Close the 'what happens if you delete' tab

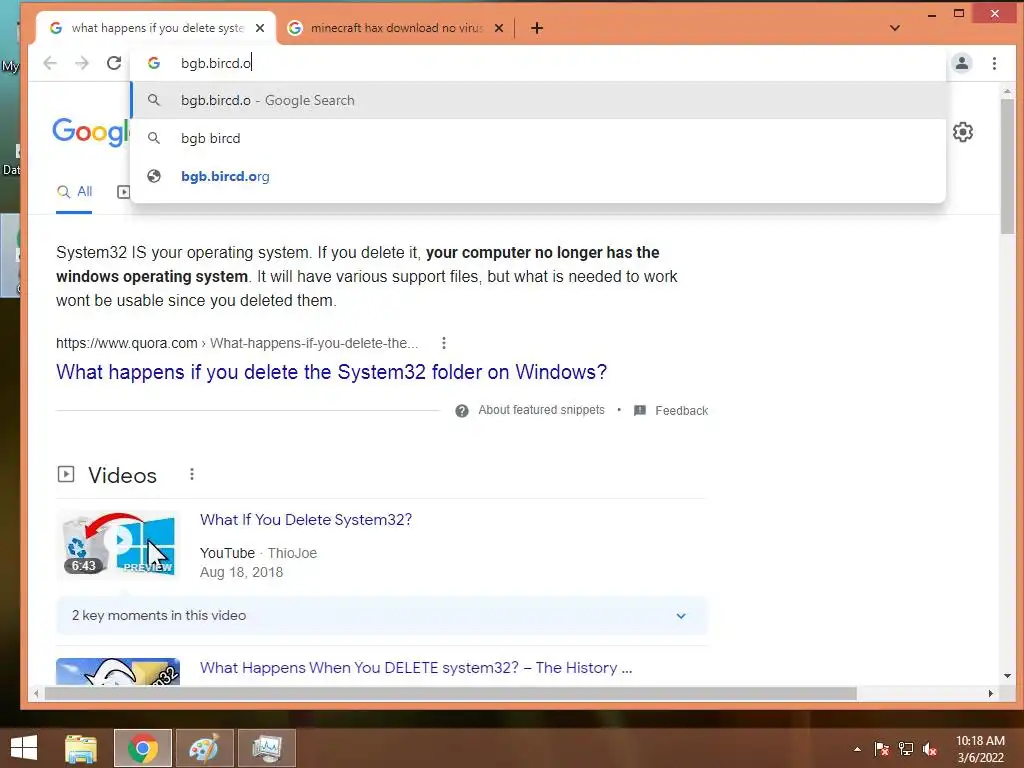(x=260, y=28)
